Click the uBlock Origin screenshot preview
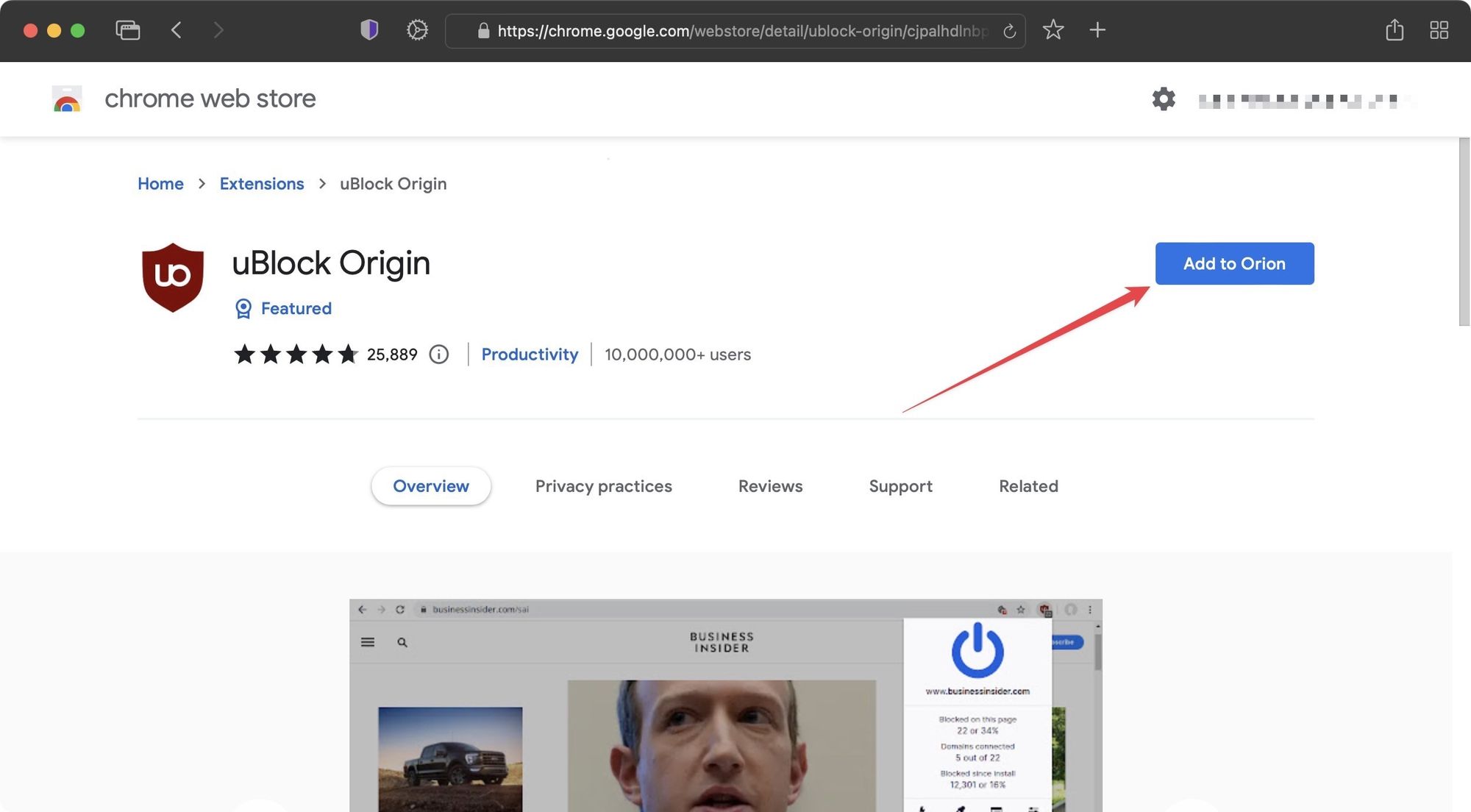This screenshot has height=812, width=1471. (725, 706)
